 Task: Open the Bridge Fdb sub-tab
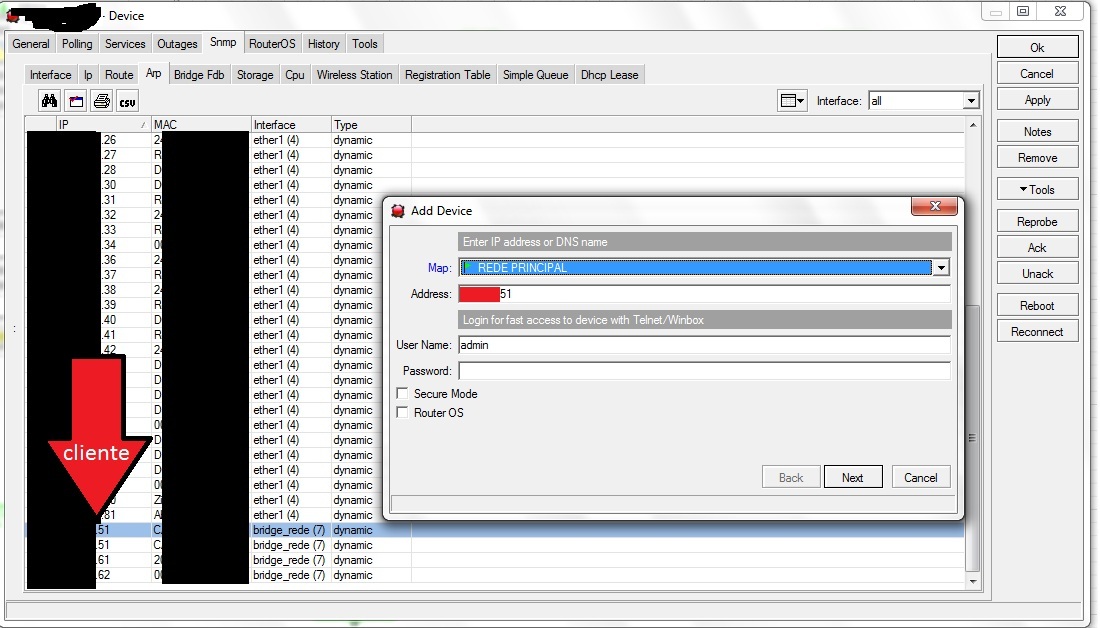click(x=199, y=74)
